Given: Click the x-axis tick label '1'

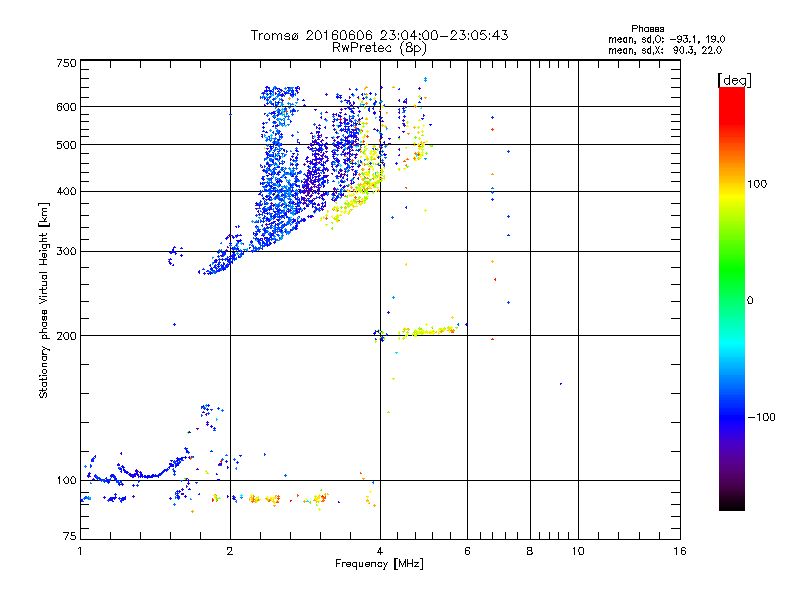Looking at the screenshot, I should (80, 551).
